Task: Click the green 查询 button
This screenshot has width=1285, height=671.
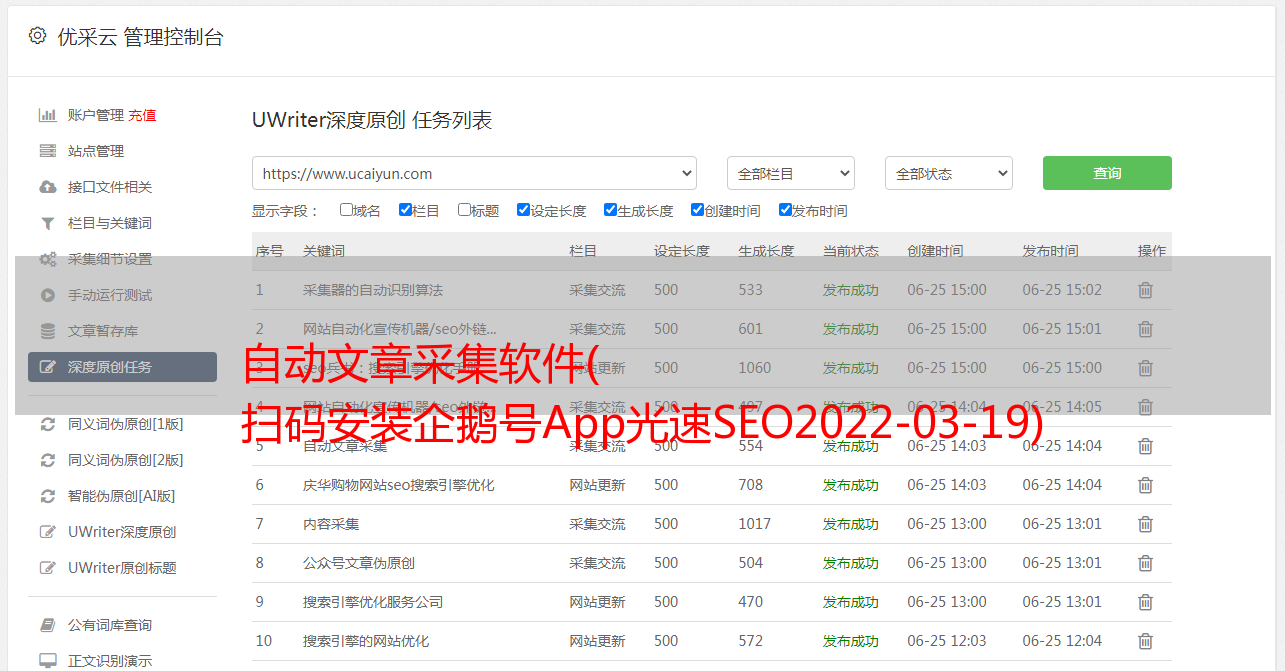Action: coord(1106,173)
